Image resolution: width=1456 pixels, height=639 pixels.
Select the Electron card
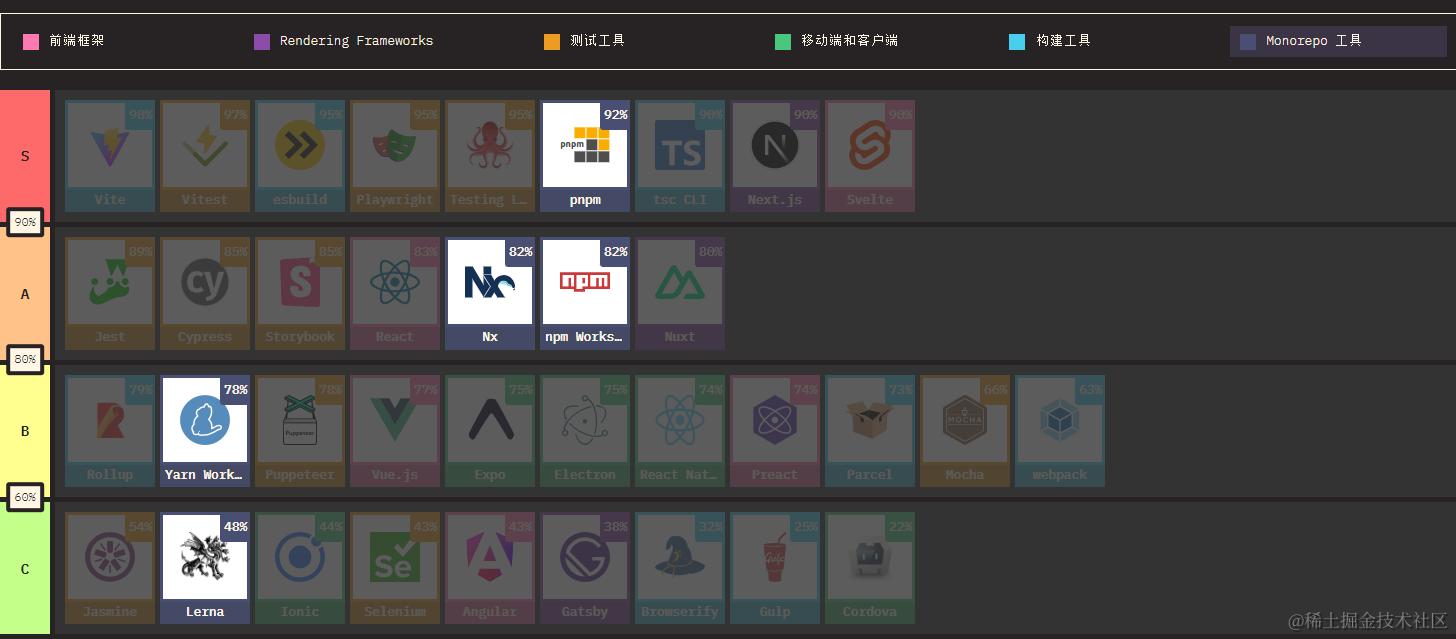pos(585,431)
